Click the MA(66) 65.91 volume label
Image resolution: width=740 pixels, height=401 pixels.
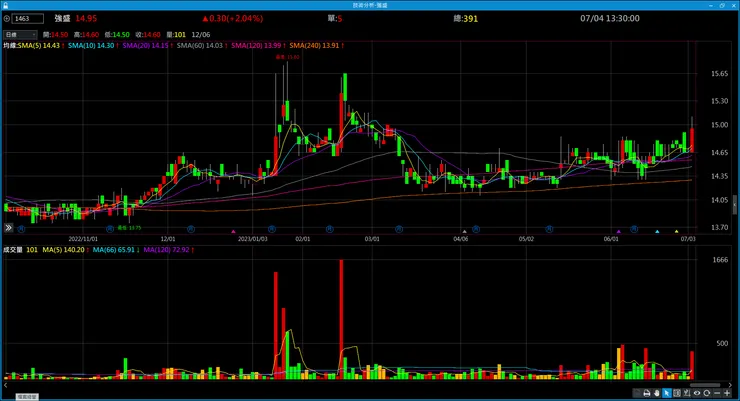116,250
